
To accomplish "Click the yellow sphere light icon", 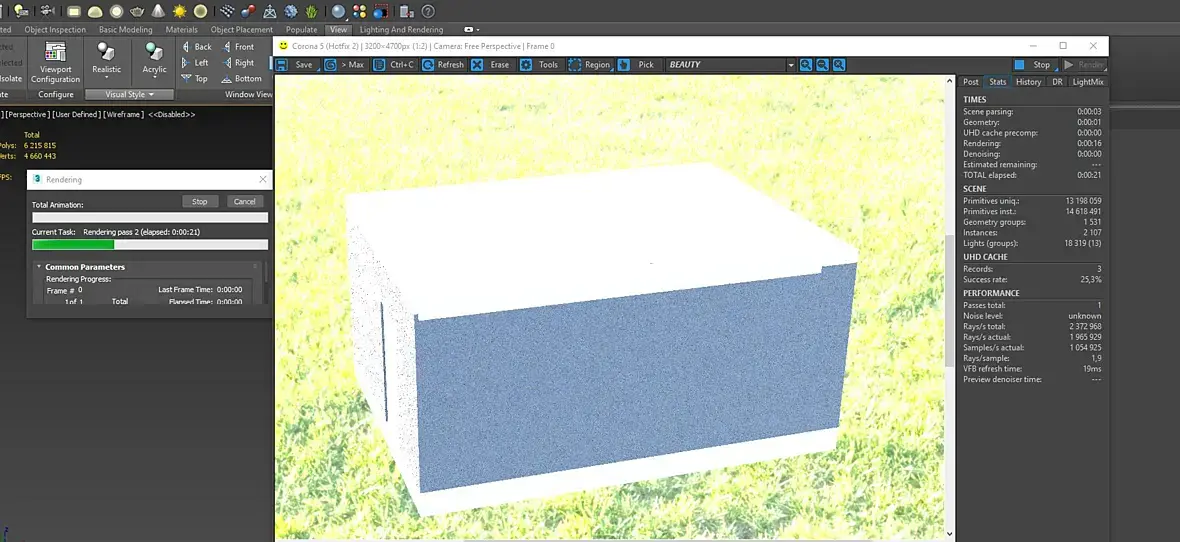I will coord(200,11).
